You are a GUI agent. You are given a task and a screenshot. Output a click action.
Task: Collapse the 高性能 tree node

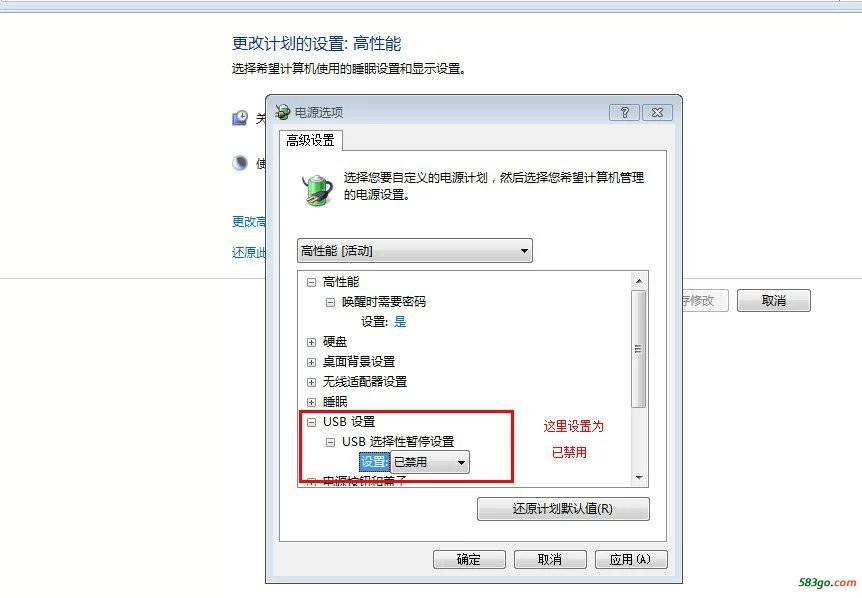(x=311, y=283)
